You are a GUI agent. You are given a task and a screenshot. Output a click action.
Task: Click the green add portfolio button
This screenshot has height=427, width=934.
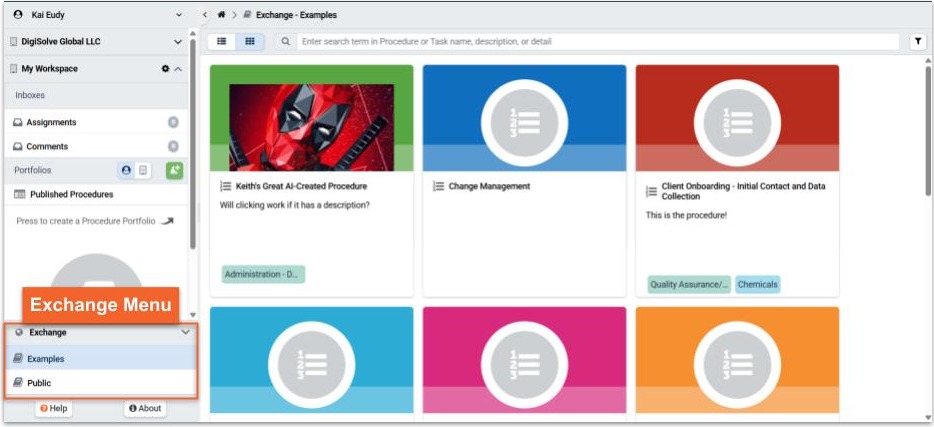point(175,170)
